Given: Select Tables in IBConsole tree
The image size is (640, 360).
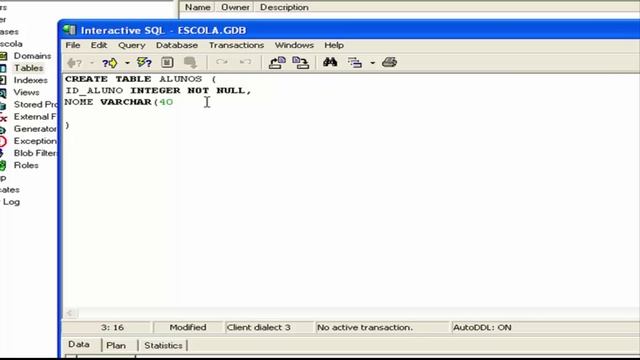Looking at the screenshot, I should [28, 68].
